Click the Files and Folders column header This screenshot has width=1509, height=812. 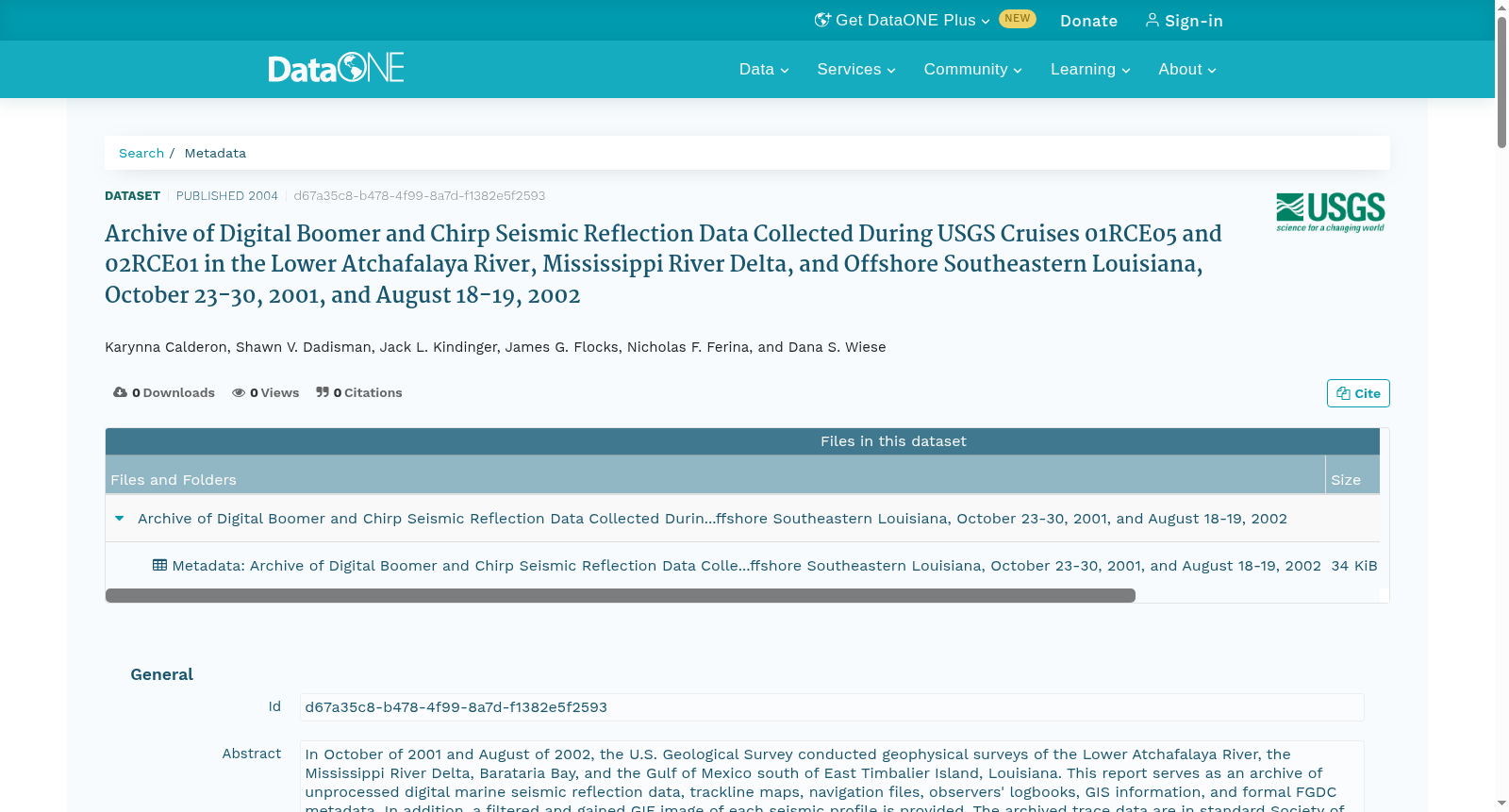[x=715, y=474]
